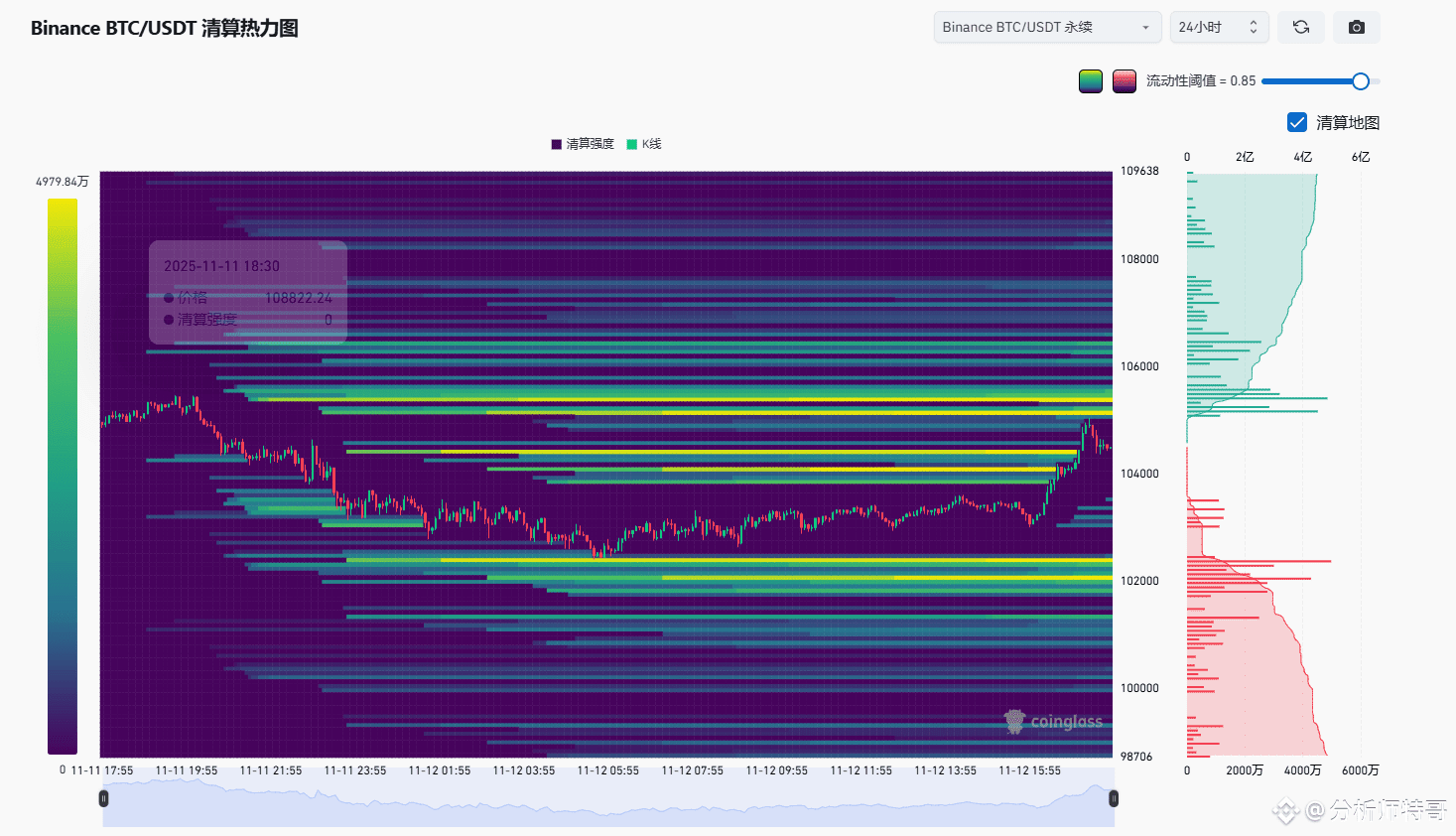Uncheck the 清算地图 checkbox

1296,122
